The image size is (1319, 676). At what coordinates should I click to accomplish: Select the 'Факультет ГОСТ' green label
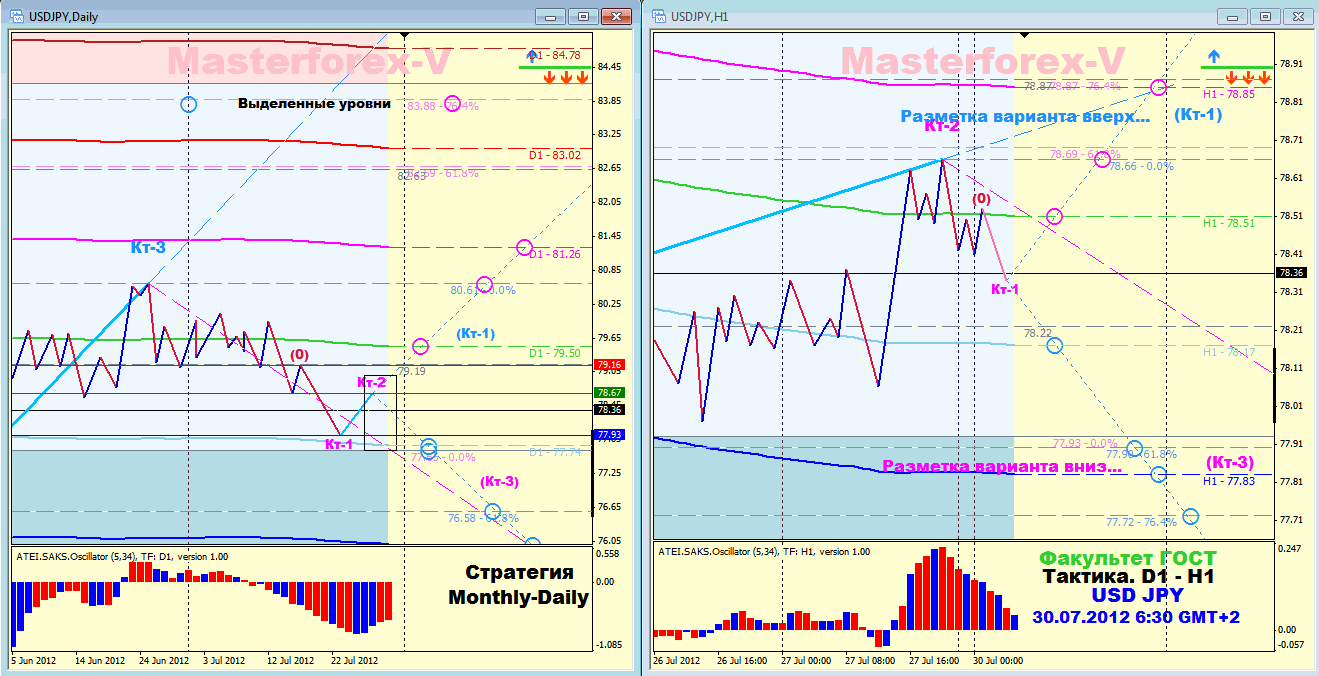tap(1128, 558)
